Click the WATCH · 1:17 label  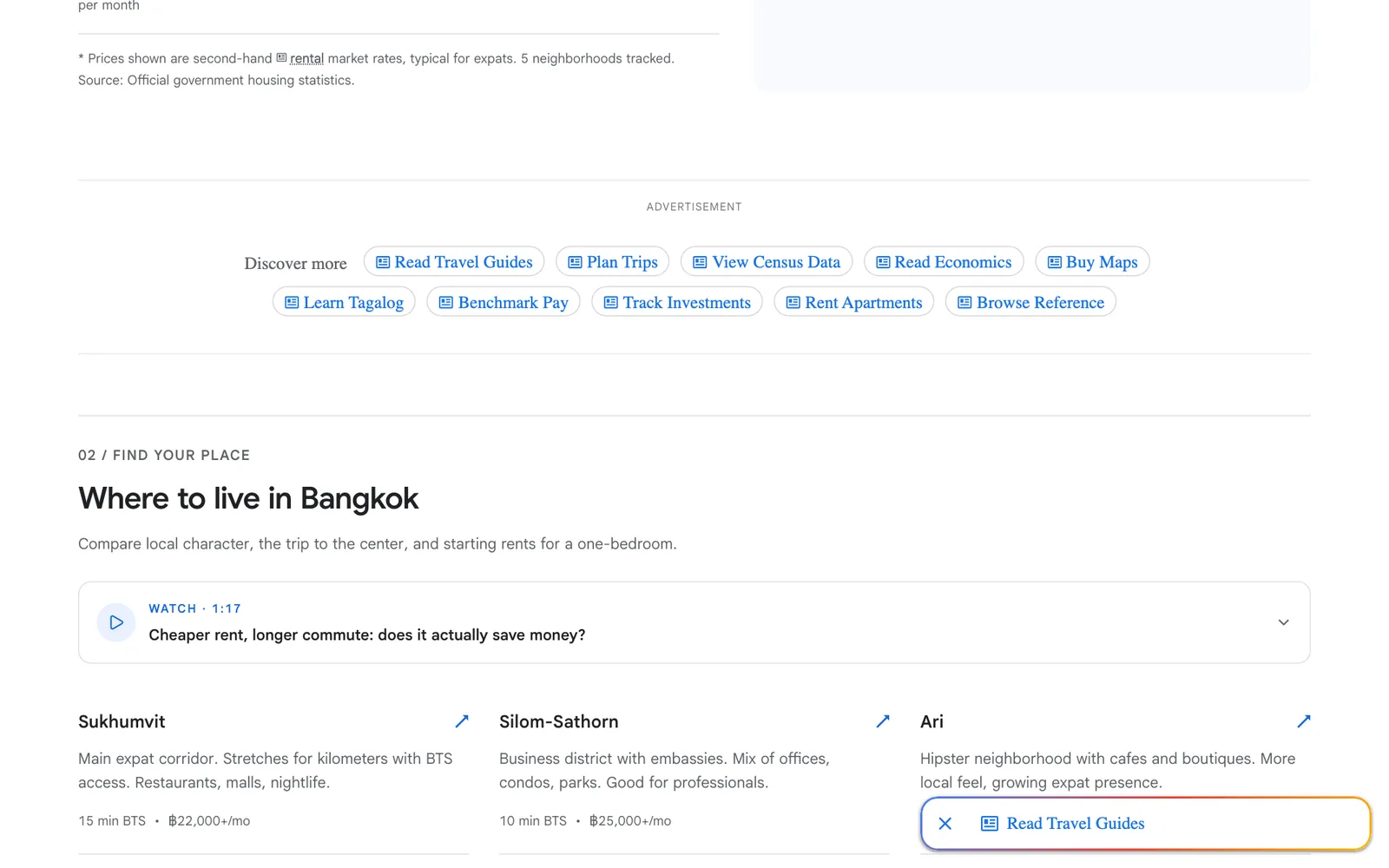(x=194, y=608)
